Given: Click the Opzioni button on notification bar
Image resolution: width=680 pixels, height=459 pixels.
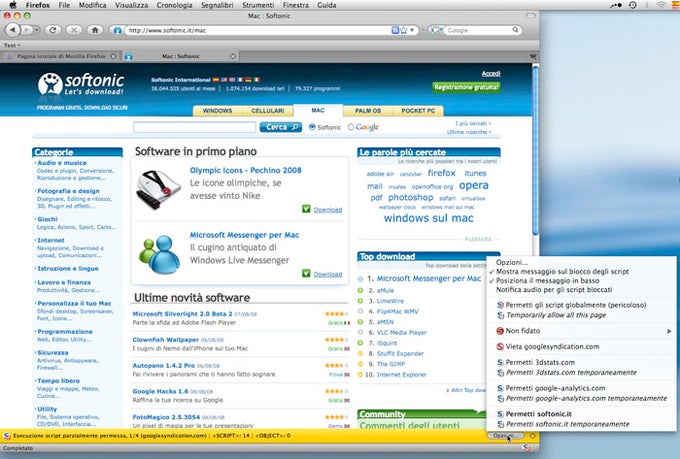Looking at the screenshot, I should point(505,436).
